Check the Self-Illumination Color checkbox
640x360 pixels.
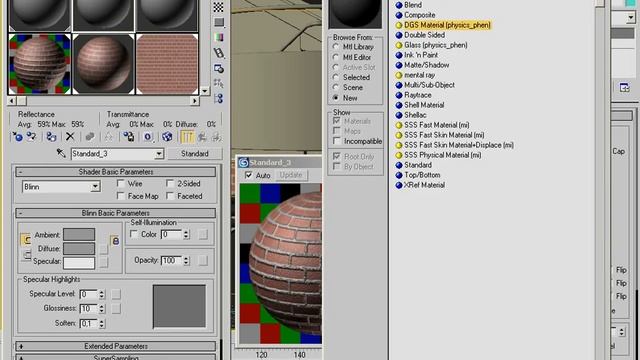click(134, 234)
